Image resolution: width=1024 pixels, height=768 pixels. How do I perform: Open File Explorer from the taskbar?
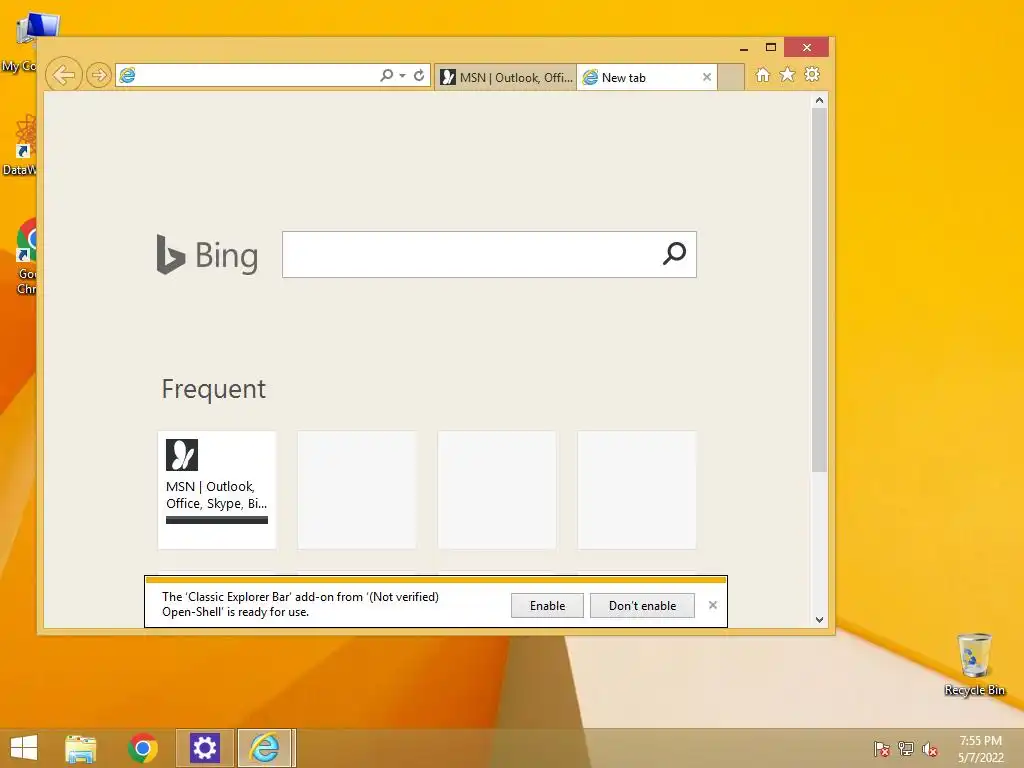point(80,748)
